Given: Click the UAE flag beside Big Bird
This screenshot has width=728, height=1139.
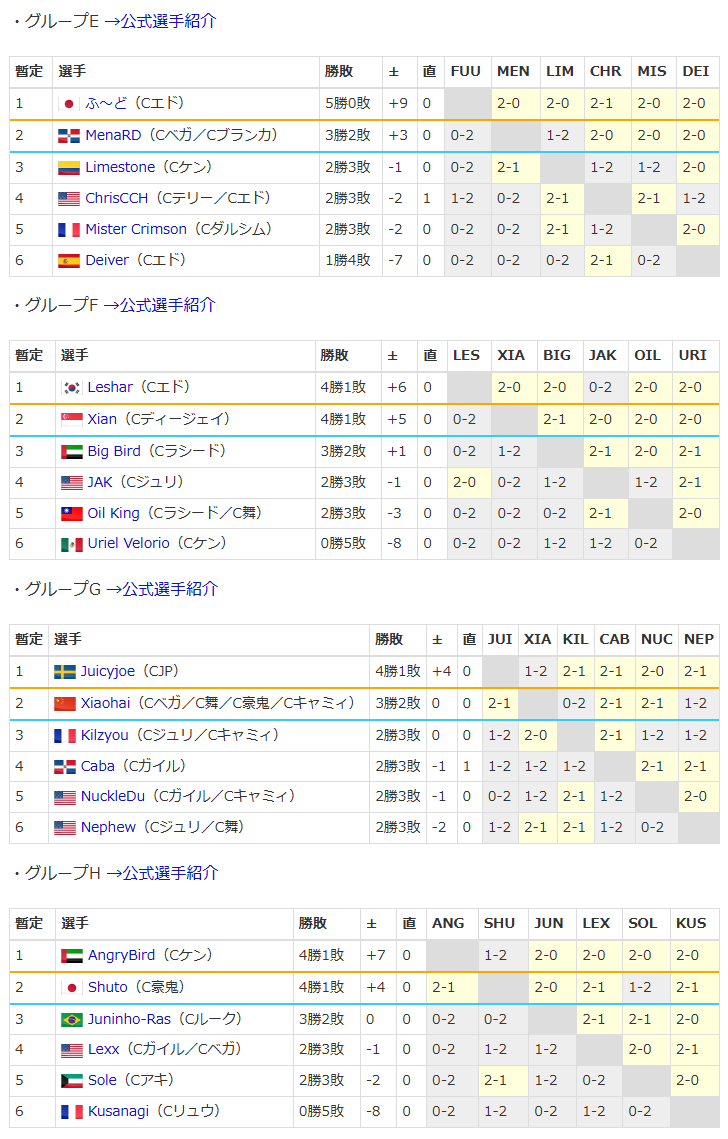Looking at the screenshot, I should coord(71,452).
